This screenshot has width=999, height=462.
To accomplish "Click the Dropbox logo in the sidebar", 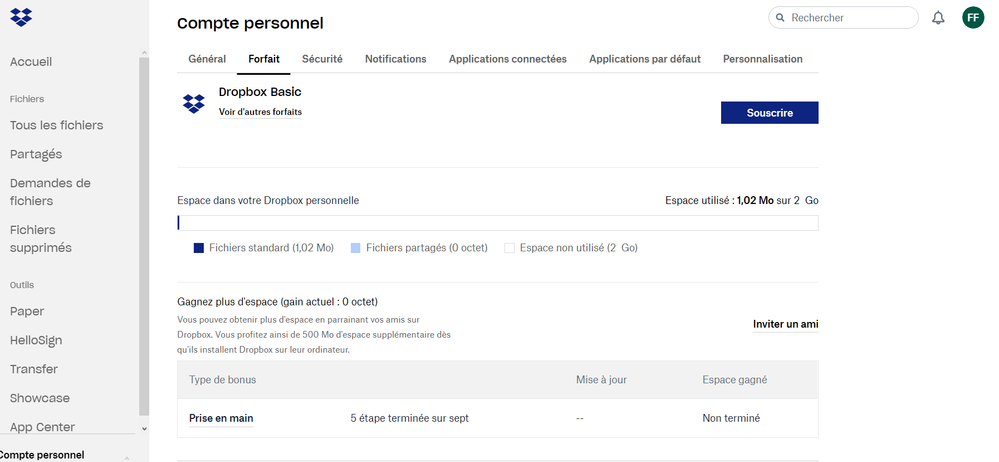I will click(x=22, y=17).
